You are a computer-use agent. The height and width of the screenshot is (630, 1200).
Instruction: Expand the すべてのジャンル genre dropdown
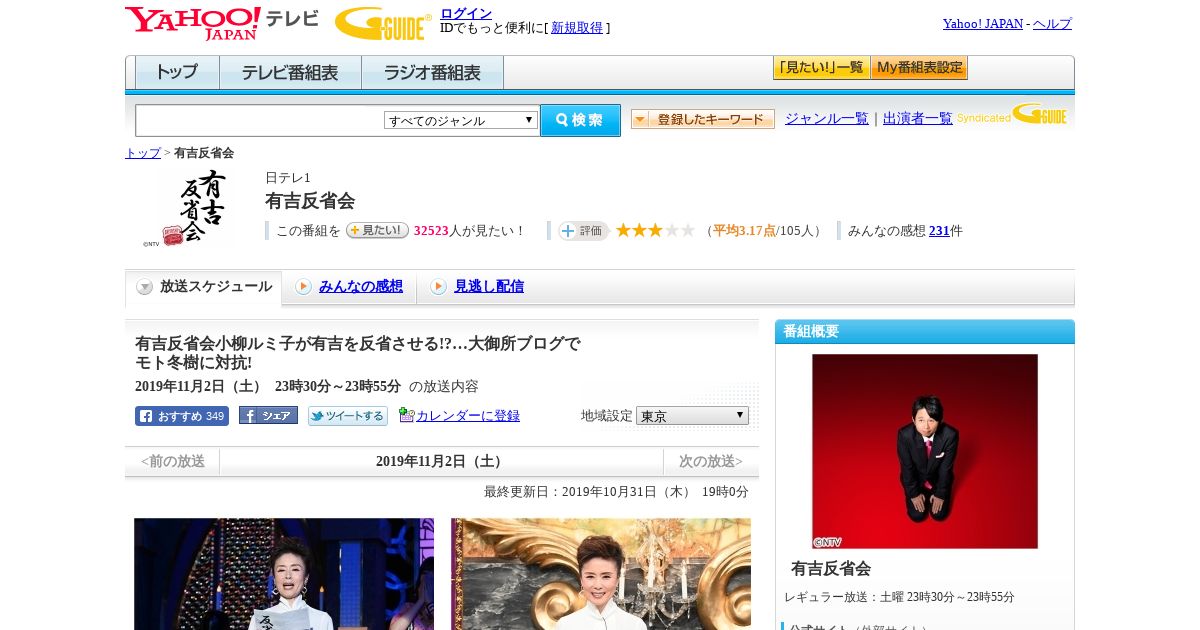coord(461,120)
